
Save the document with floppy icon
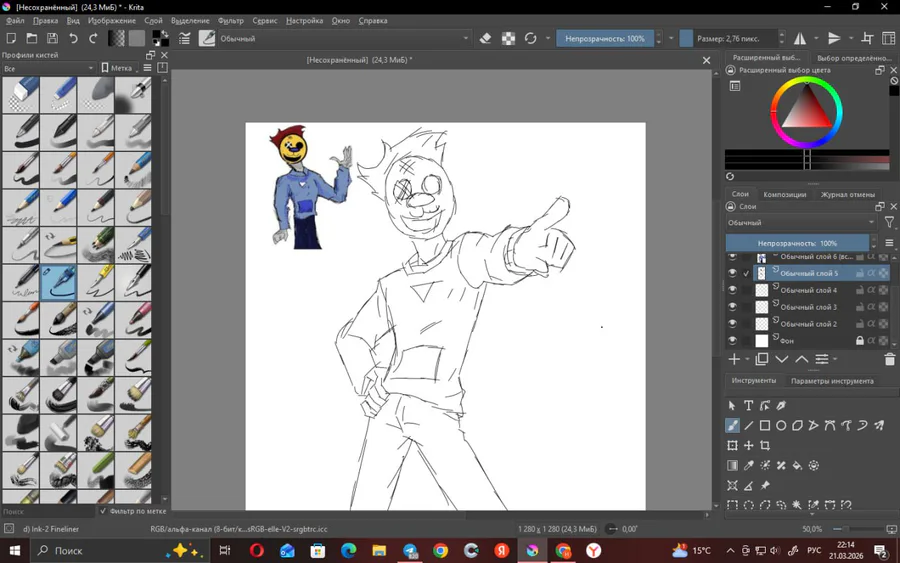tap(52, 39)
